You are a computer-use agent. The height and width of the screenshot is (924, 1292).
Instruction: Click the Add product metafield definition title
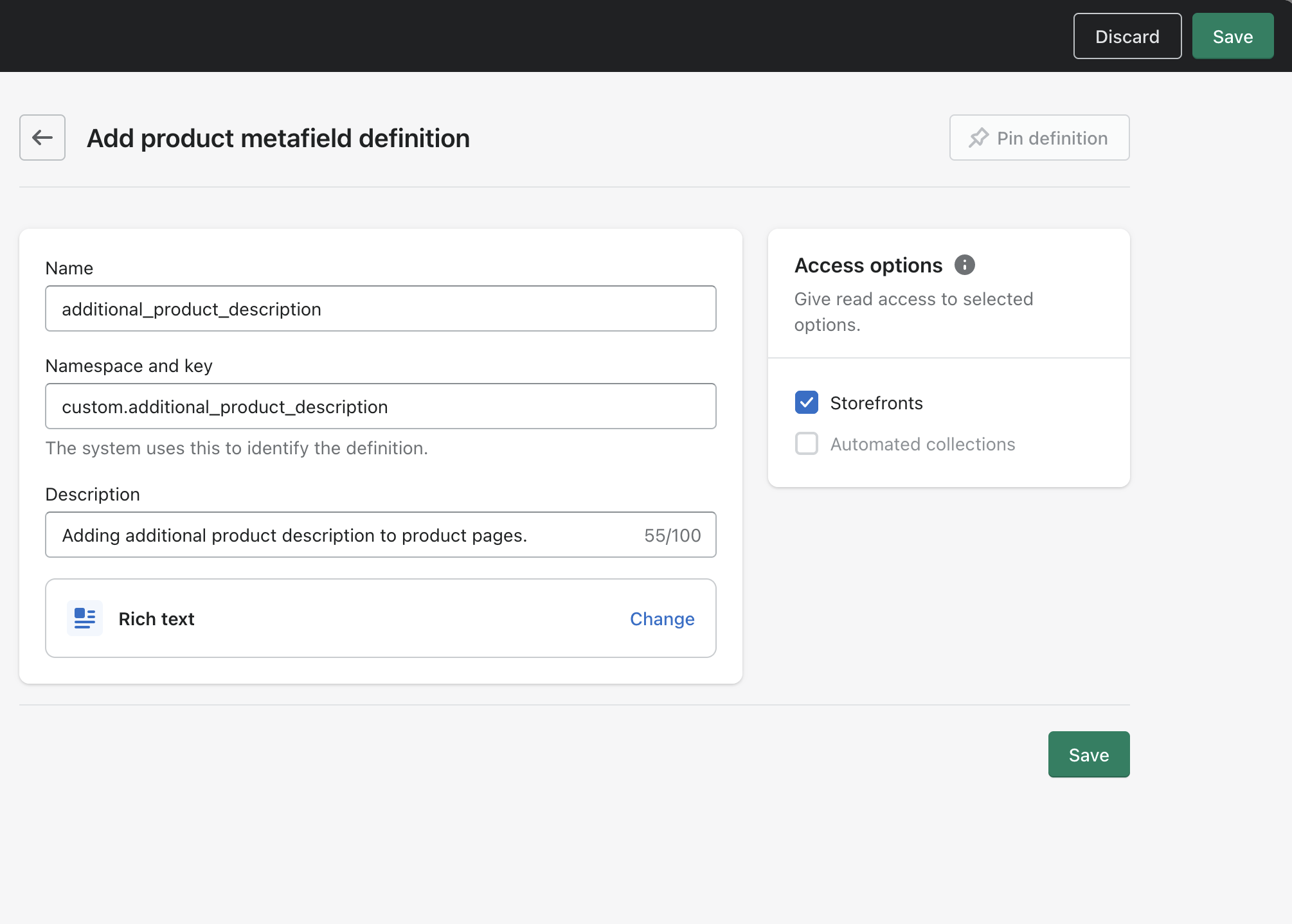pos(278,138)
